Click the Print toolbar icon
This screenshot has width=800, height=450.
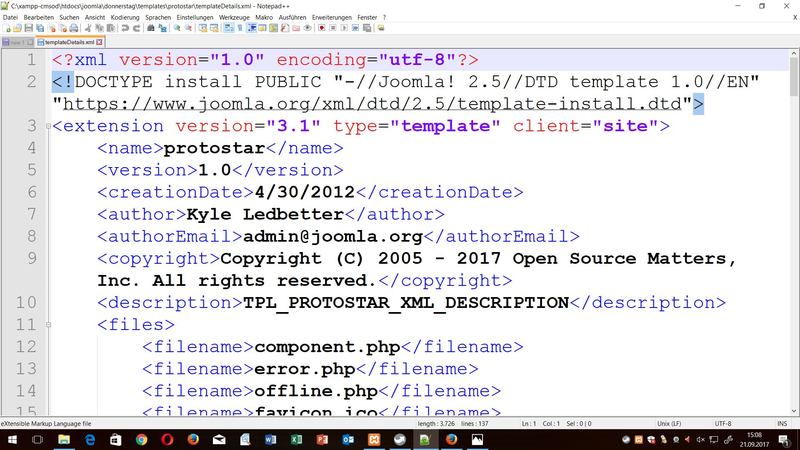73,30
